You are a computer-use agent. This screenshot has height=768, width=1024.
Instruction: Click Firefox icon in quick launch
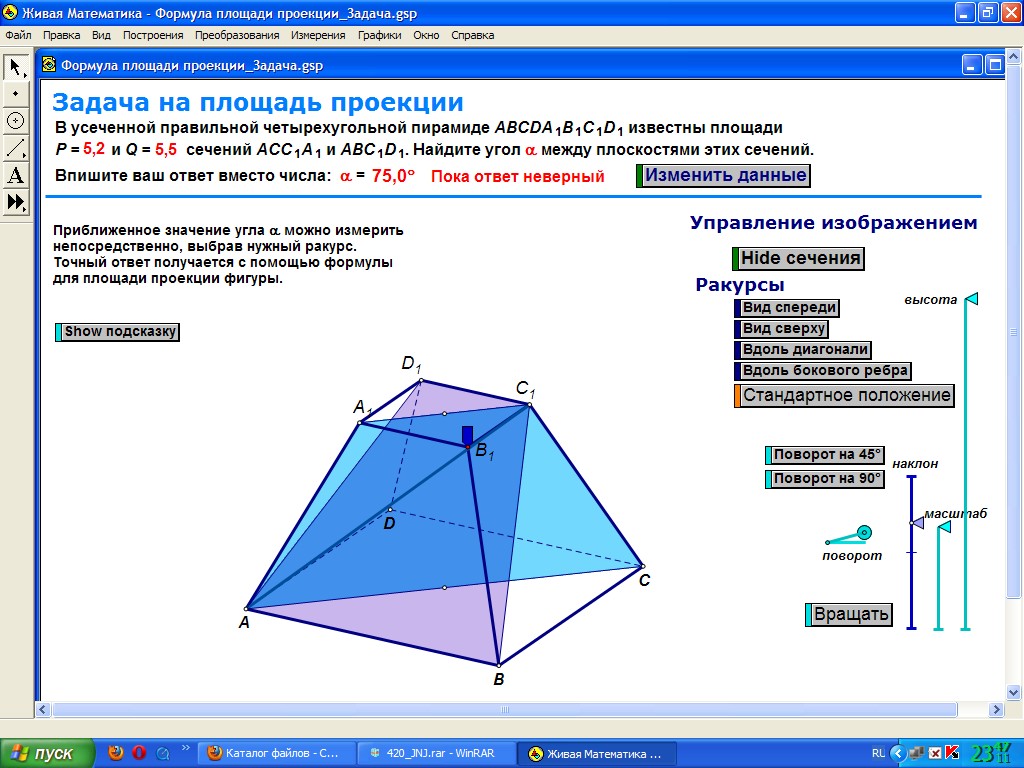click(117, 753)
